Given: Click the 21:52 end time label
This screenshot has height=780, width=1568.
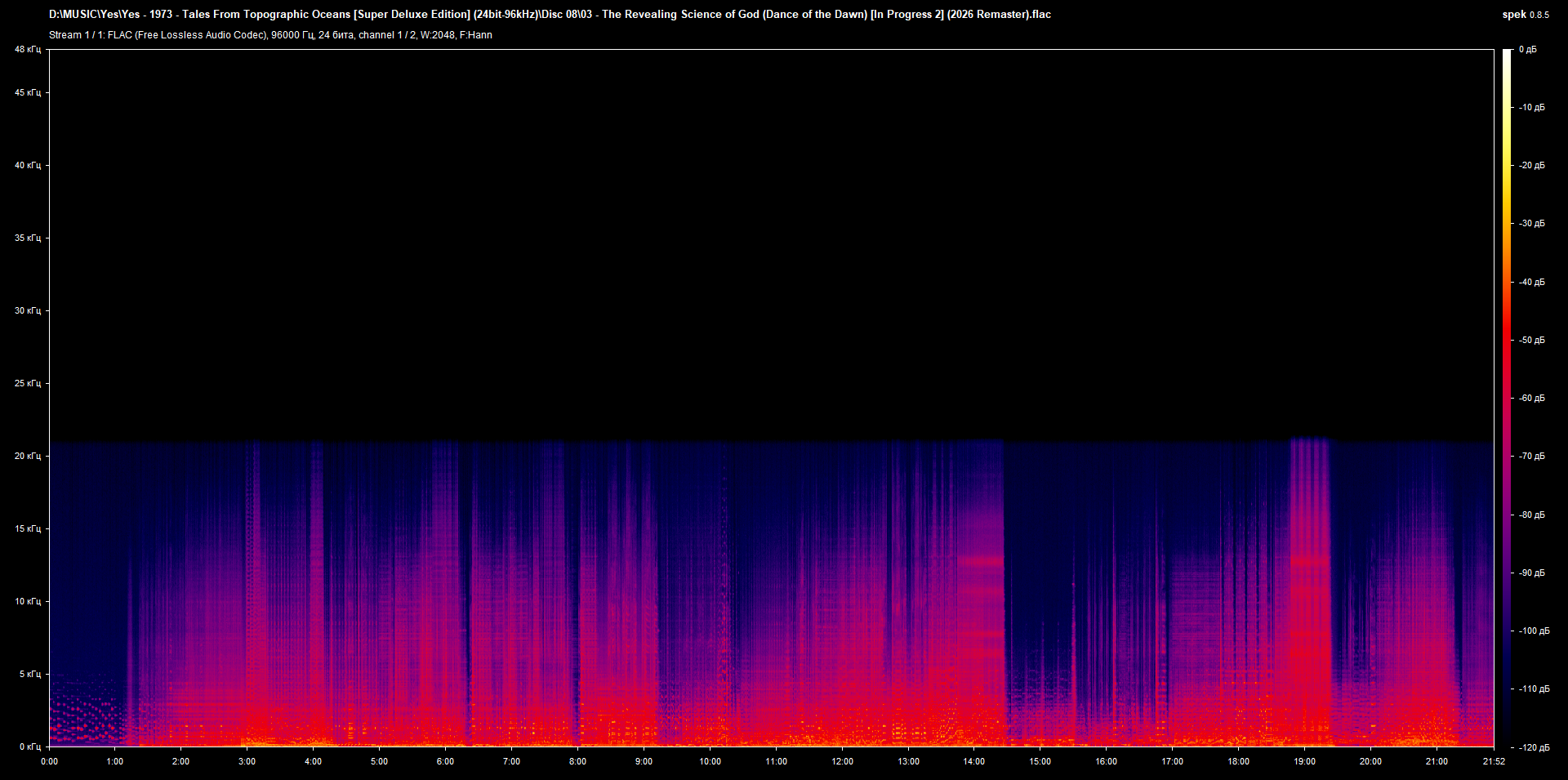Looking at the screenshot, I should coord(1494,762).
